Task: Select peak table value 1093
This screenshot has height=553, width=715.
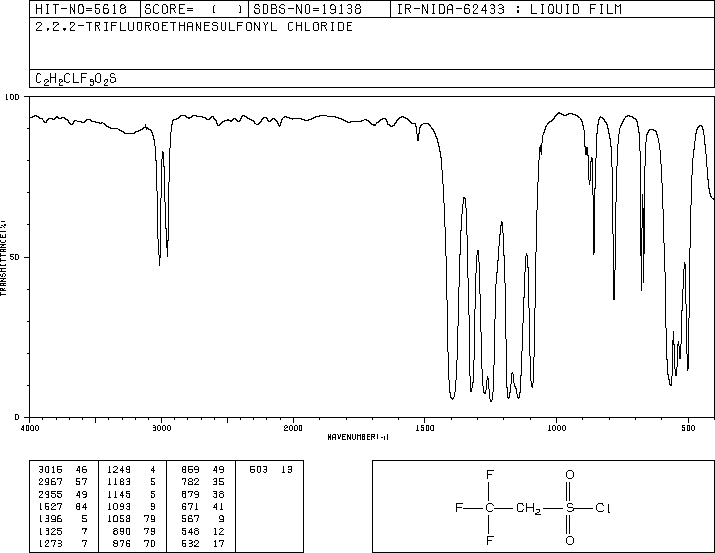Action: pos(119,506)
